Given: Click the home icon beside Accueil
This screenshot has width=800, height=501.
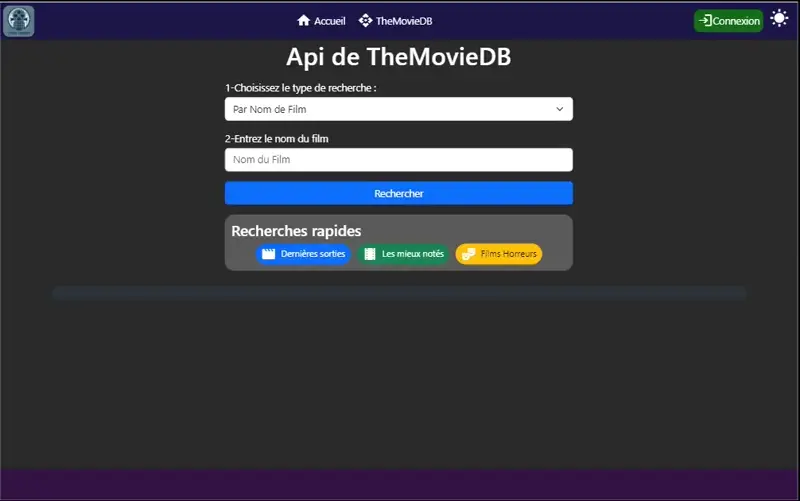Looking at the screenshot, I should [304, 20].
